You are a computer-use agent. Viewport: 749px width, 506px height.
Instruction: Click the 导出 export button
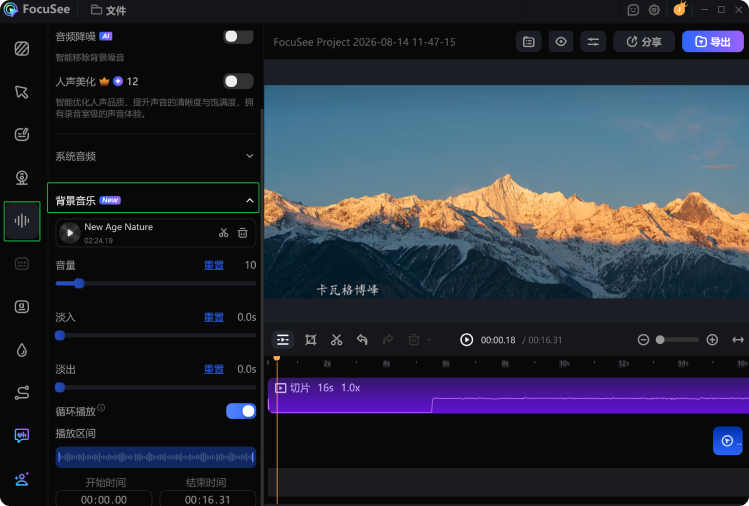713,42
